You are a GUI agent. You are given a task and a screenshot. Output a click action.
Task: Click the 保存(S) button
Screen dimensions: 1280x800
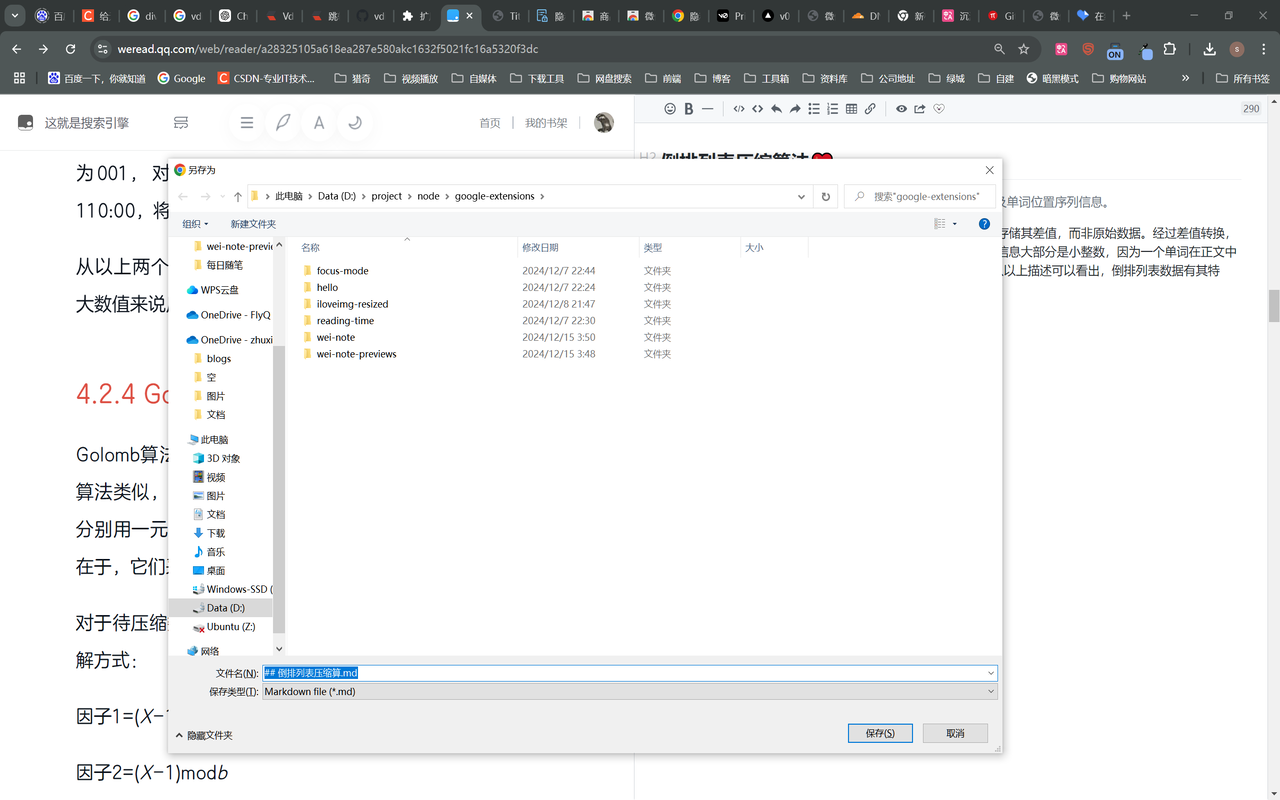tap(879, 733)
